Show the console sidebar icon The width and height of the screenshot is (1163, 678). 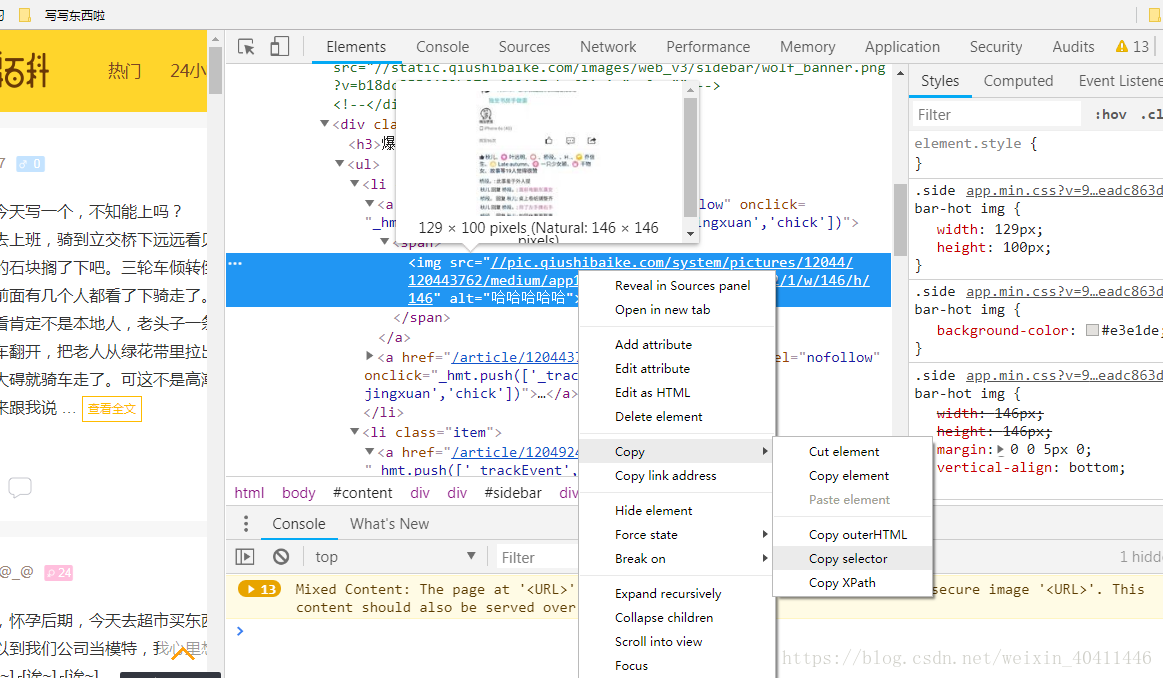point(245,556)
